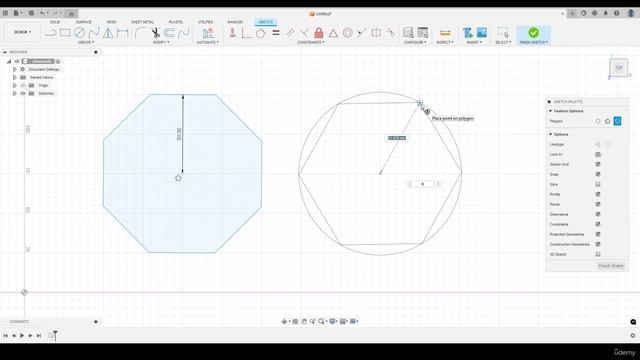The image size is (640, 360).
Task: Collapse Feature Options section
Action: click(x=550, y=111)
